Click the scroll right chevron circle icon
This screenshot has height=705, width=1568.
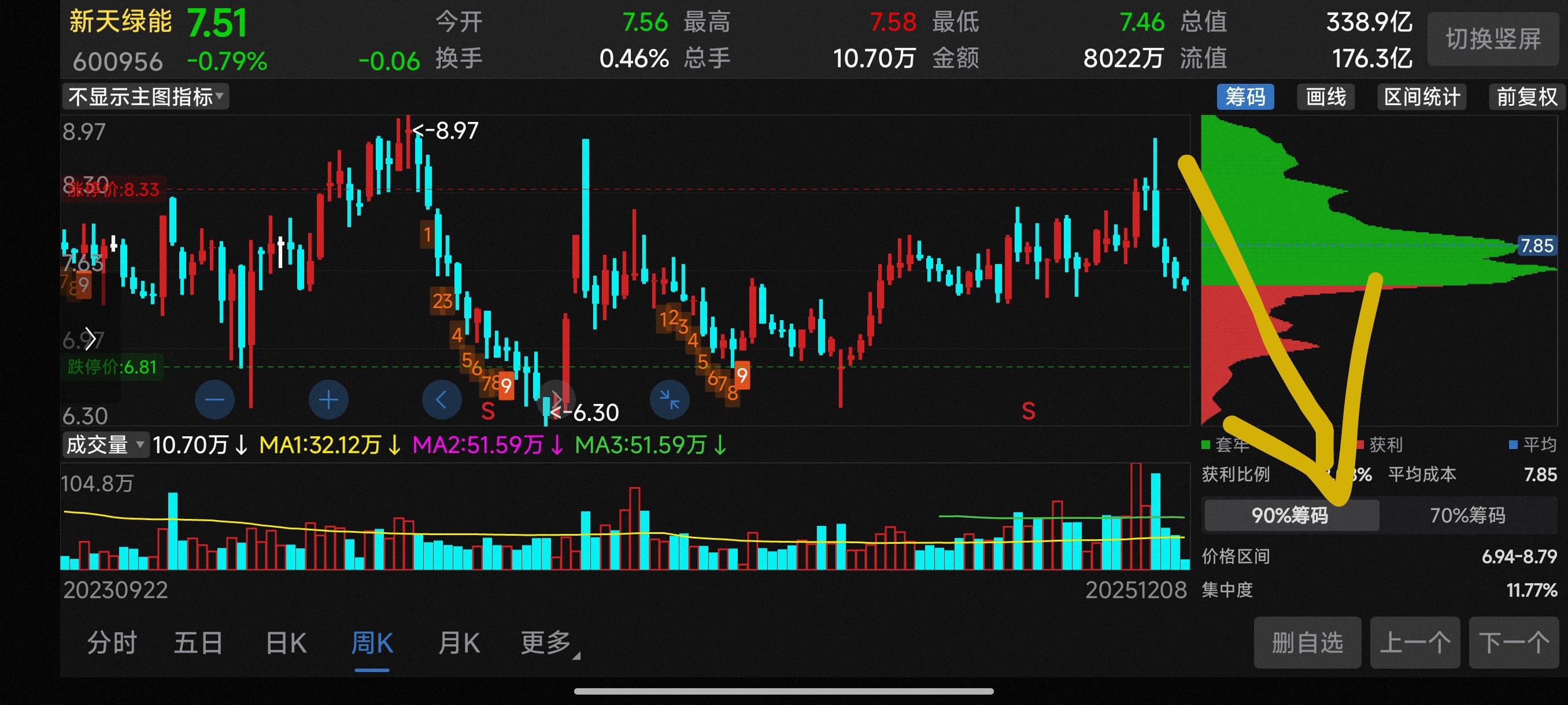[x=555, y=400]
